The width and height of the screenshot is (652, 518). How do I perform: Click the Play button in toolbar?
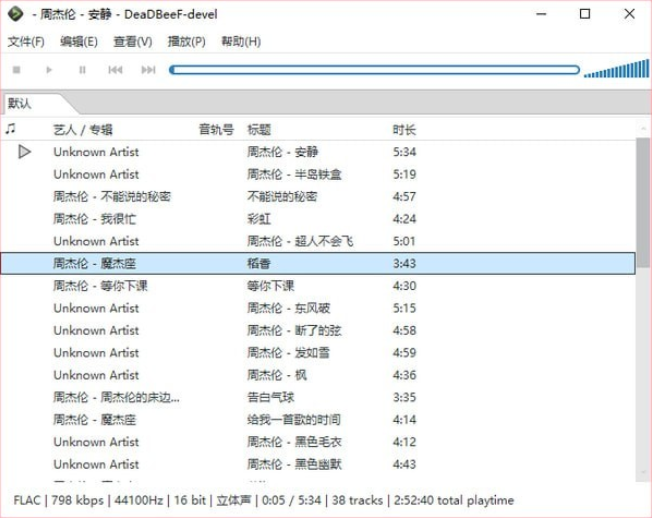[x=49, y=70]
